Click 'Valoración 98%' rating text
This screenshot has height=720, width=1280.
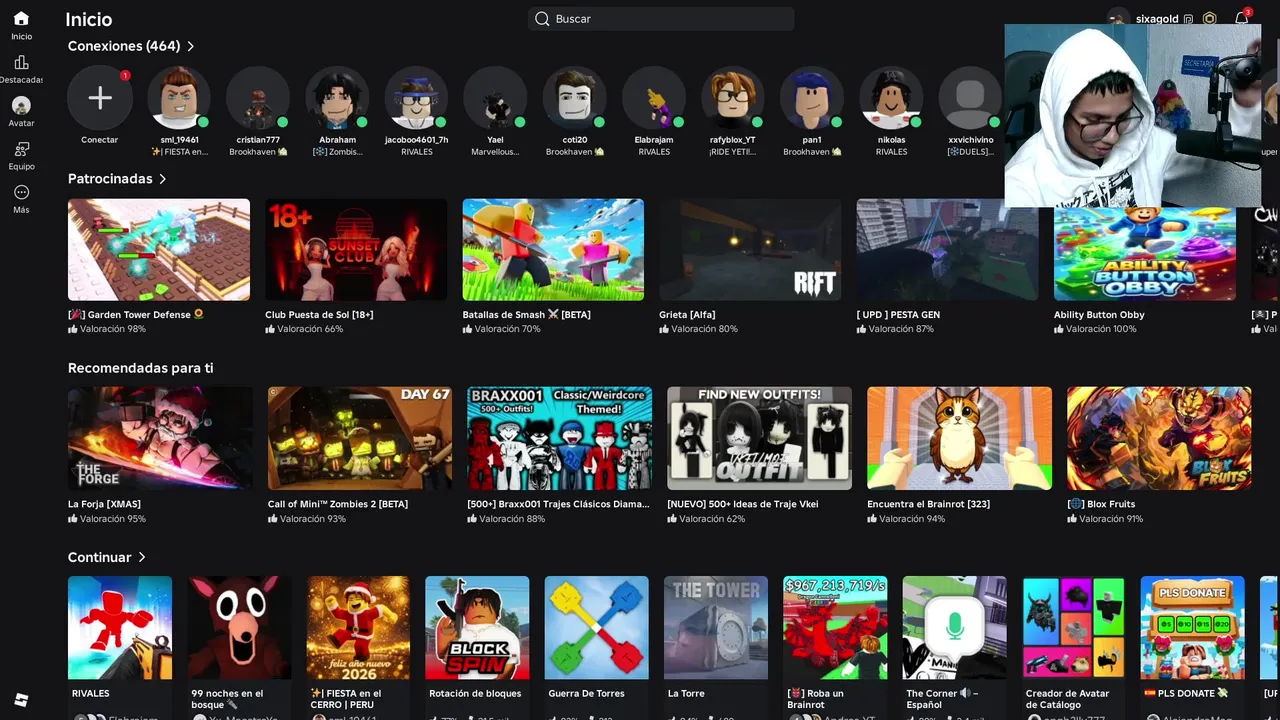click(x=112, y=329)
